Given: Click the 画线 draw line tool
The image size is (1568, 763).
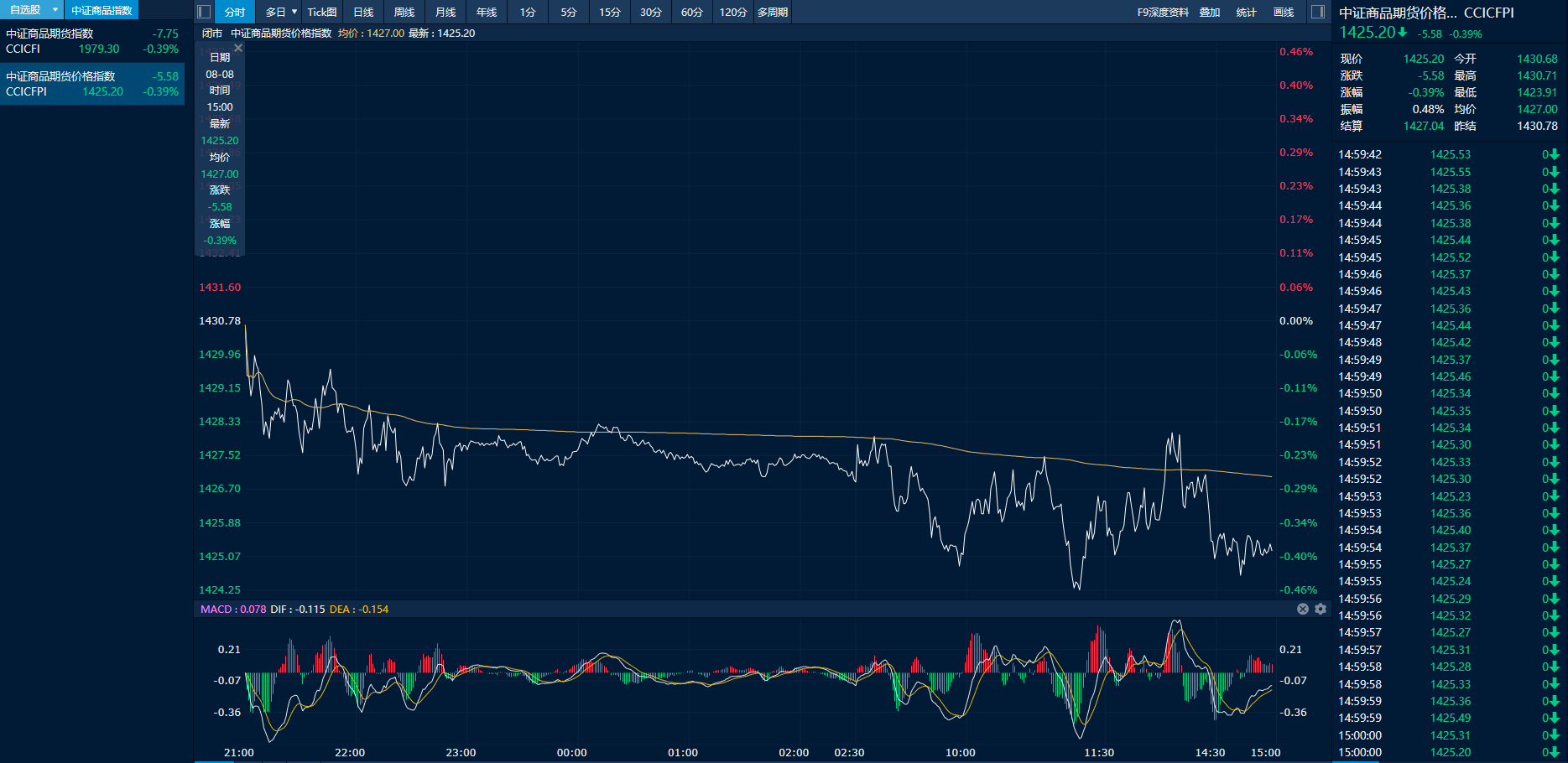Looking at the screenshot, I should pos(1284,12).
